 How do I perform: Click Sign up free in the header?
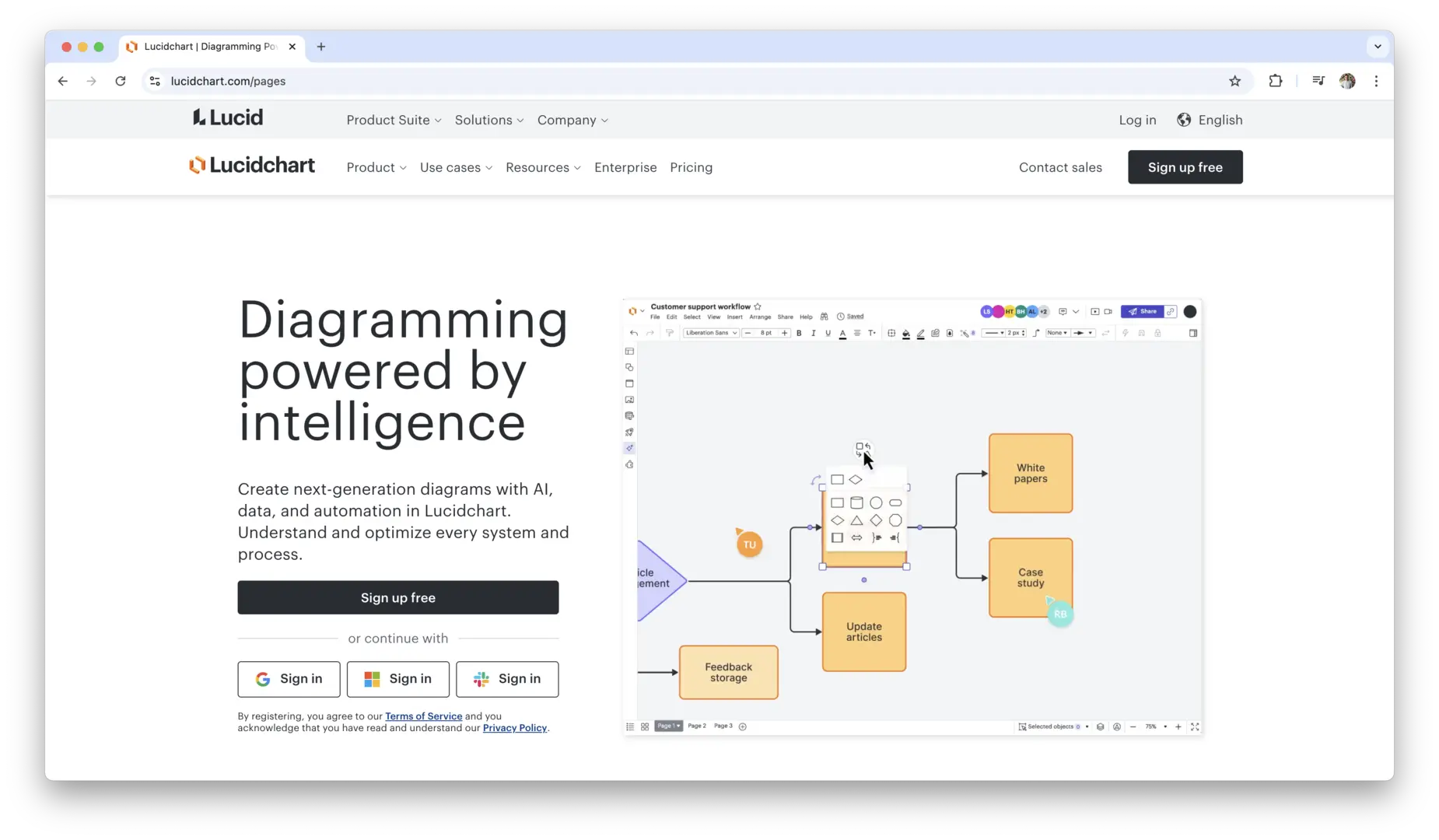tap(1185, 167)
